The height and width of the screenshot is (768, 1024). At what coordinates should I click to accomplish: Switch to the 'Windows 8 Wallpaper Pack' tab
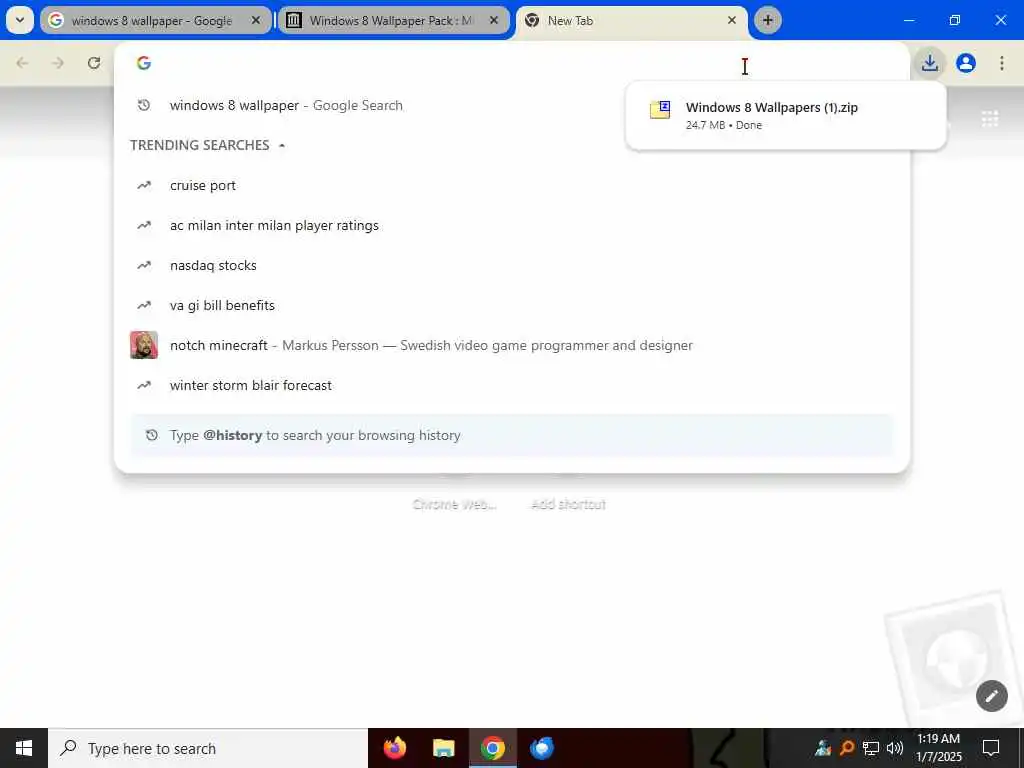[x=393, y=20]
